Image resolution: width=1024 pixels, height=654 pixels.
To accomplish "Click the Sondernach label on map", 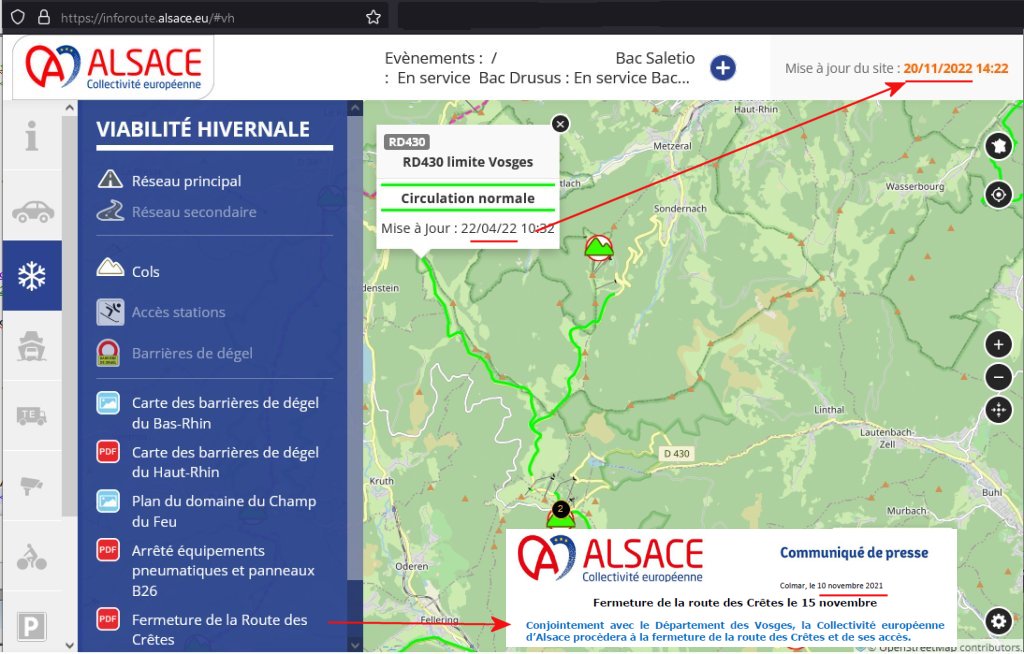I will tap(680, 208).
